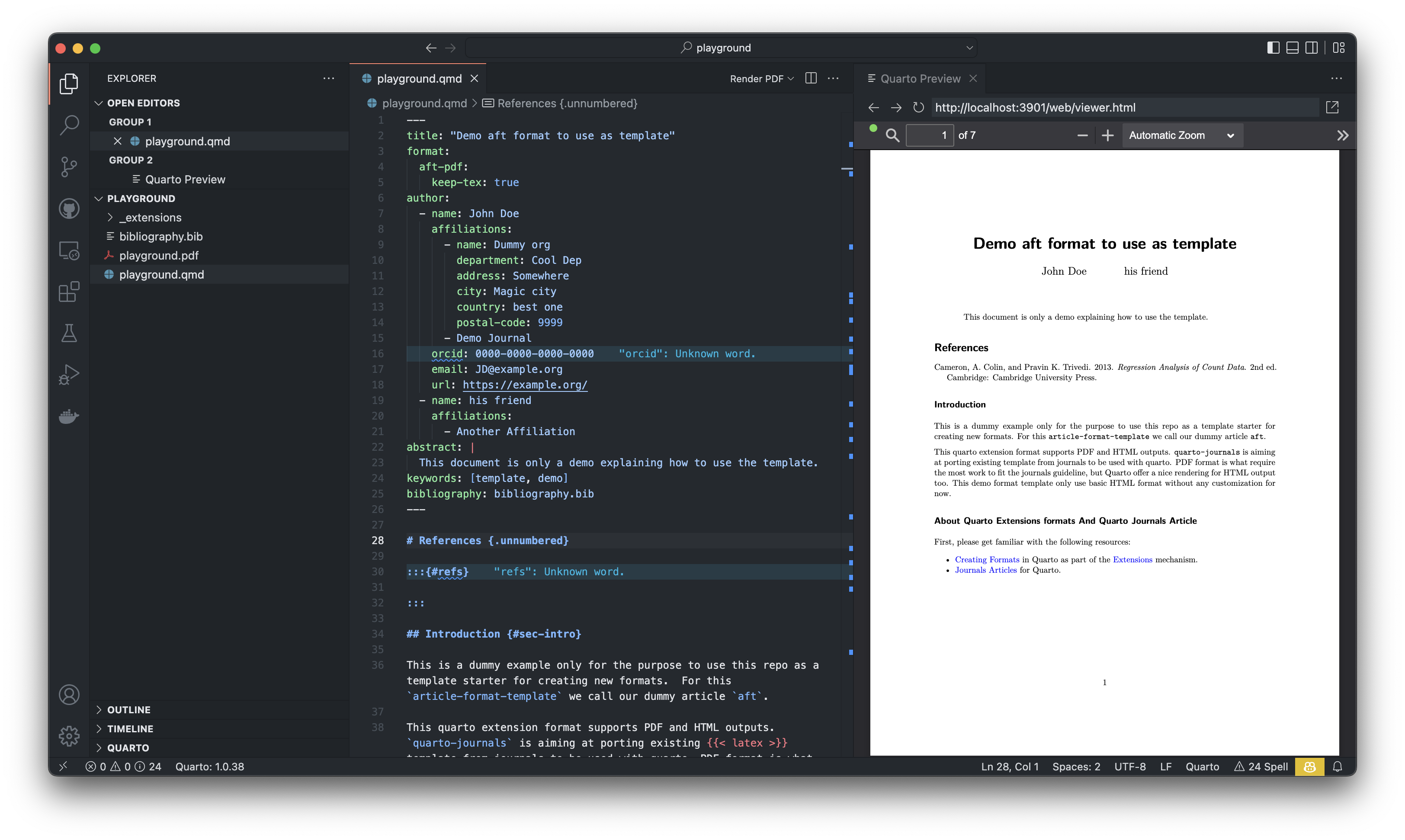Open Journals Articles link in preview

985,570
